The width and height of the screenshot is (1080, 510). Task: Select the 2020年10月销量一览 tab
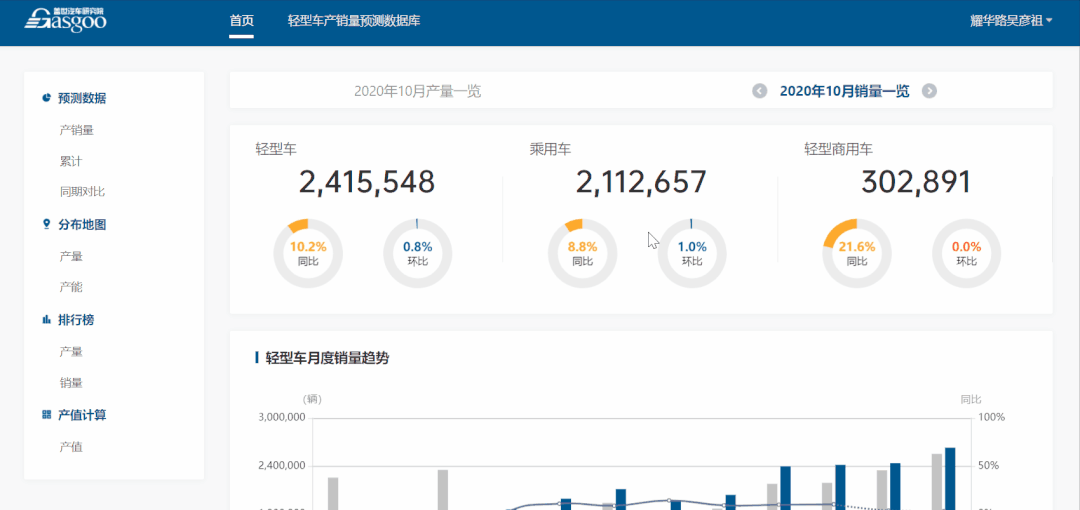tap(844, 91)
